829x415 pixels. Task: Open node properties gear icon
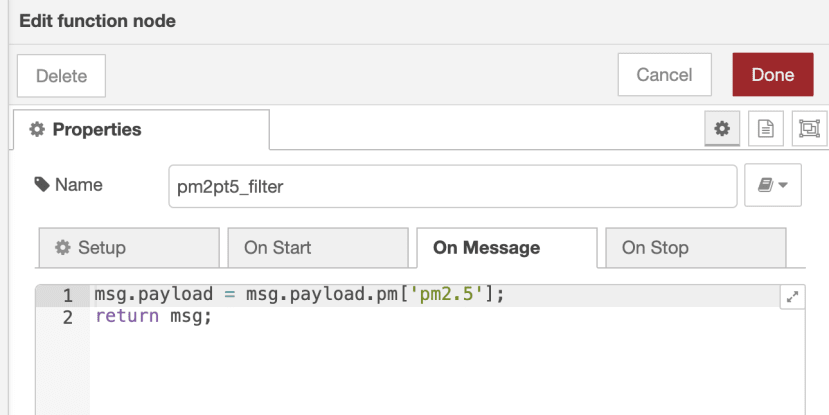pos(722,128)
